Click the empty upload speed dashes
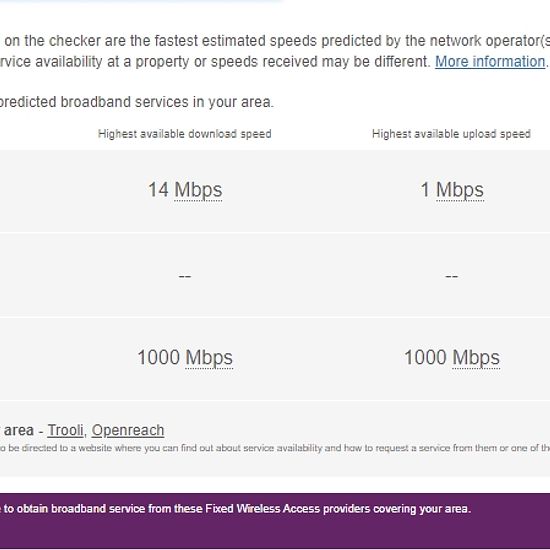The image size is (550, 550). (x=451, y=276)
